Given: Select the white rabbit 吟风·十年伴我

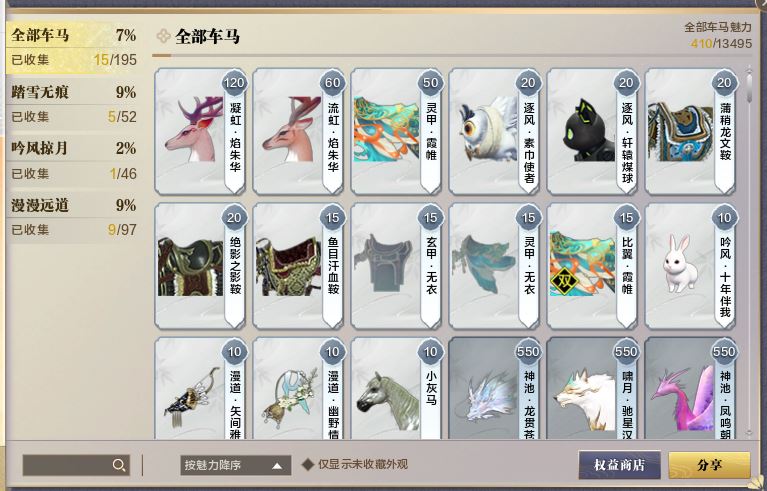Looking at the screenshot, I should [690, 266].
